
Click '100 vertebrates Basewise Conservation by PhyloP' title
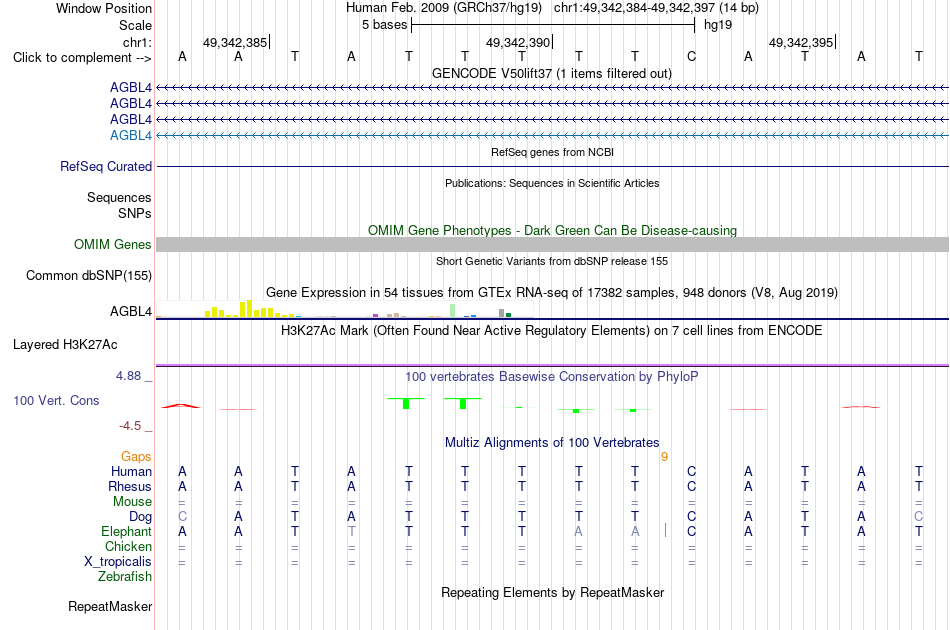pyautogui.click(x=552, y=377)
